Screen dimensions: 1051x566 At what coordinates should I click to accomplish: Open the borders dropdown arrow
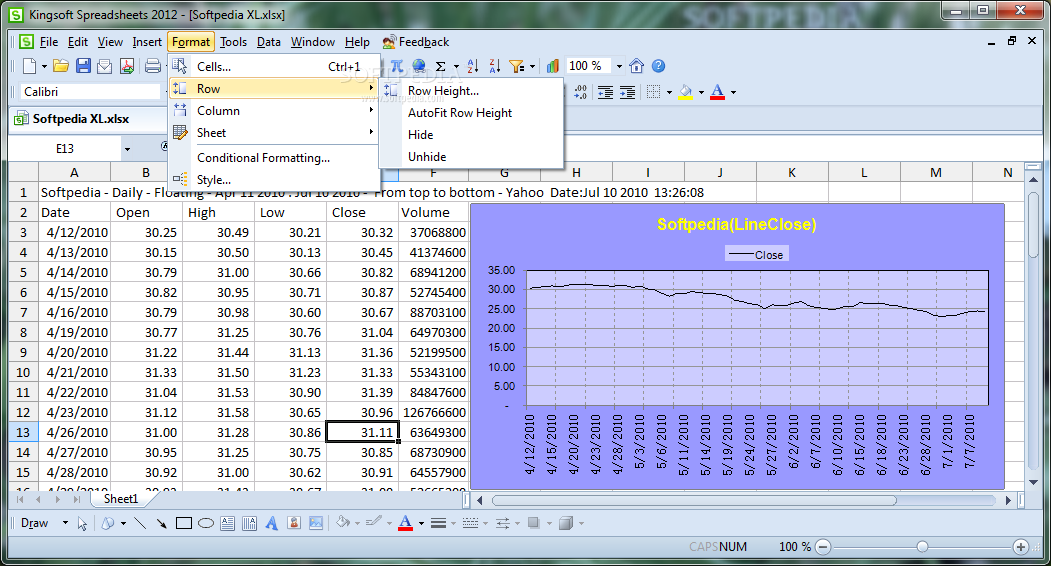click(x=669, y=92)
